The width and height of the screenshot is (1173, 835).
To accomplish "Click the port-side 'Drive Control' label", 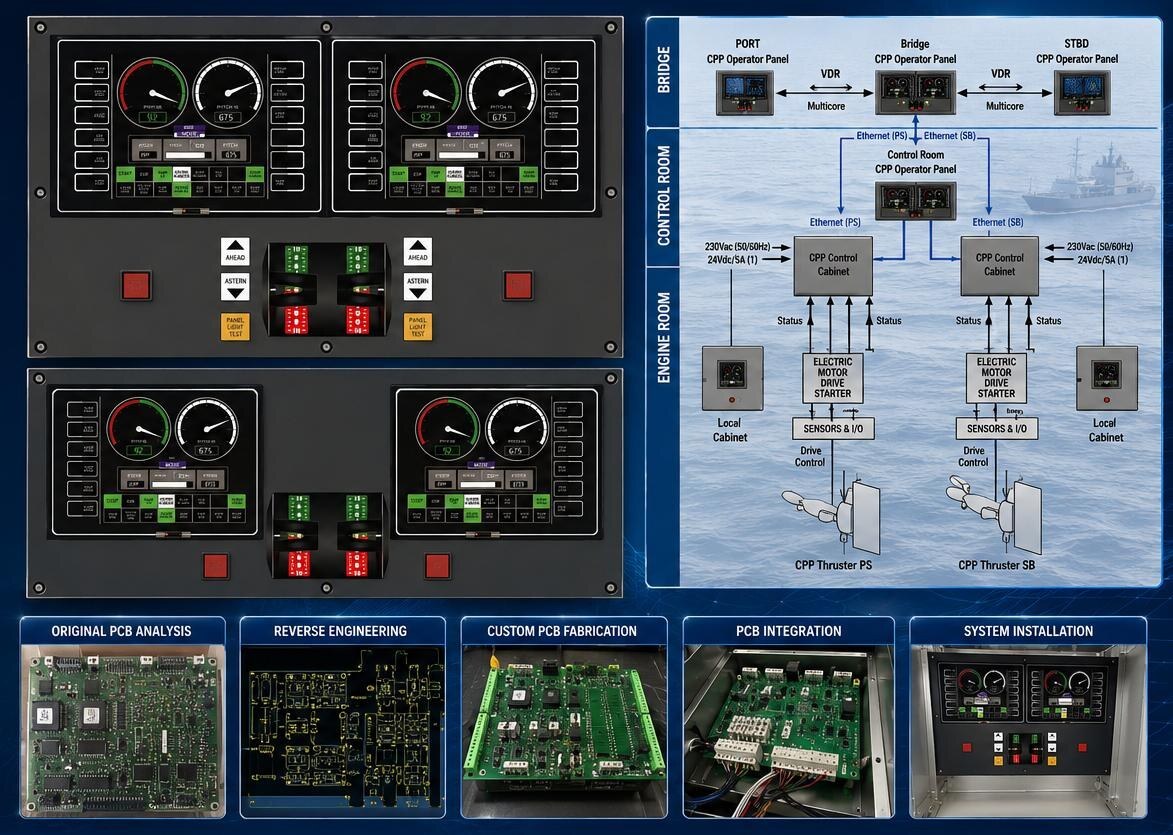I will coord(810,456).
